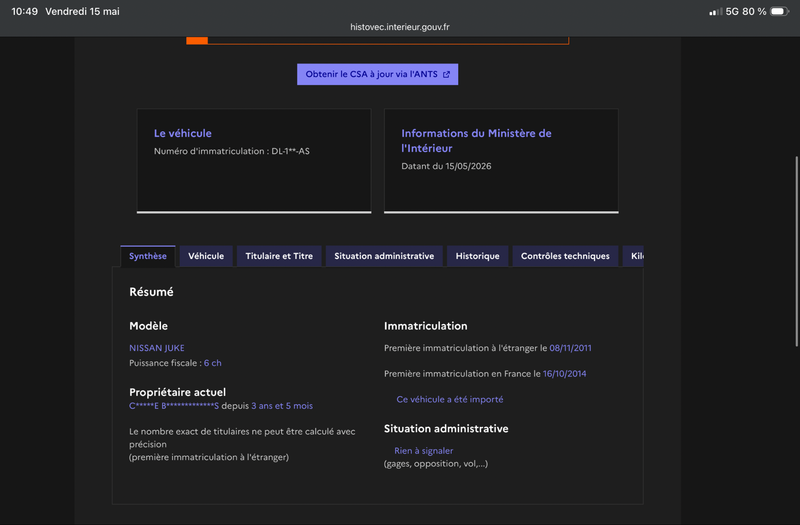Image resolution: width=800 pixels, height=525 pixels.
Task: Tap the cellular signal bars icon
Action: tap(715, 11)
